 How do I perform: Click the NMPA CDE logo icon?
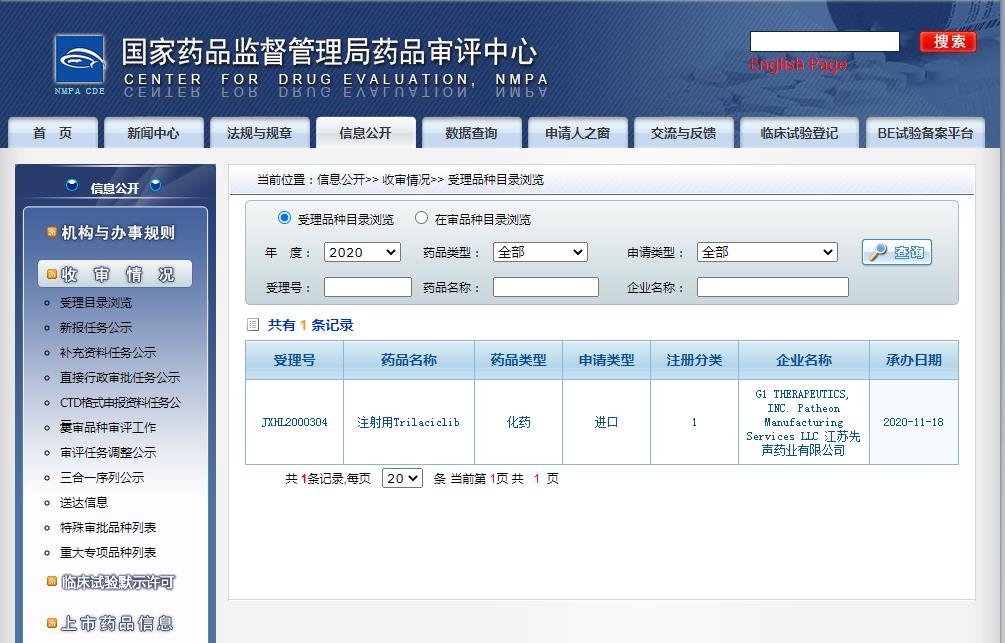point(79,63)
